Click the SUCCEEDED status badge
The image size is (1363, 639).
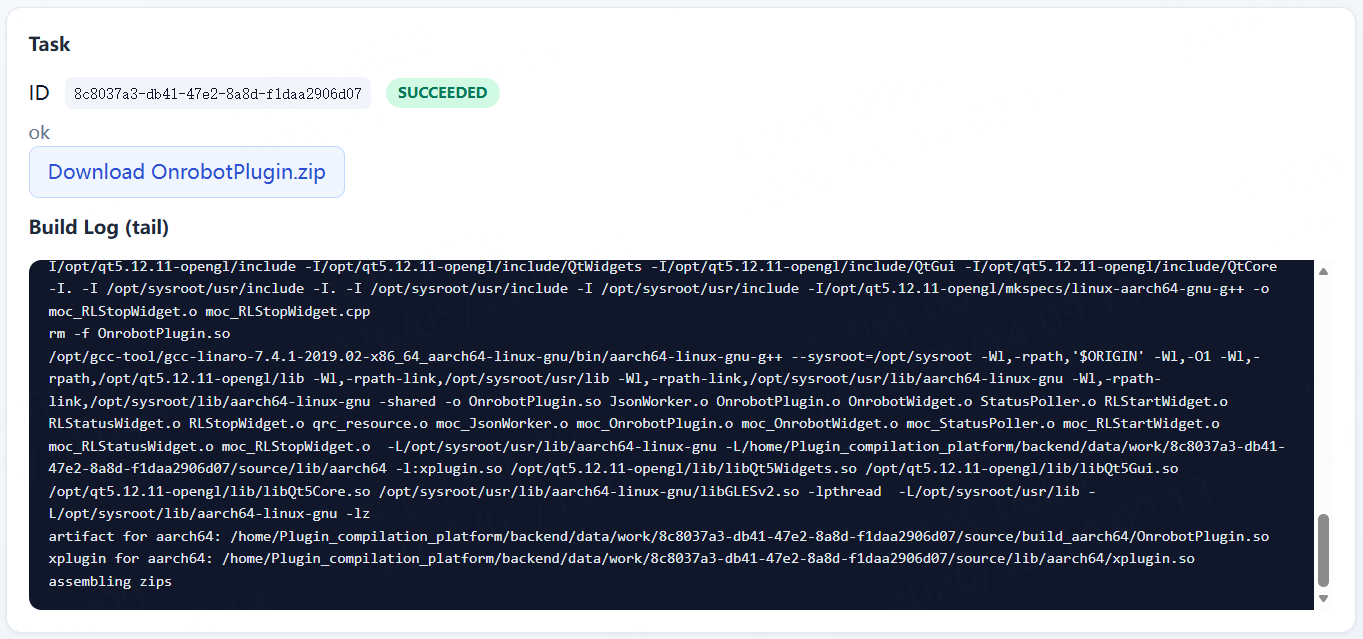point(443,93)
